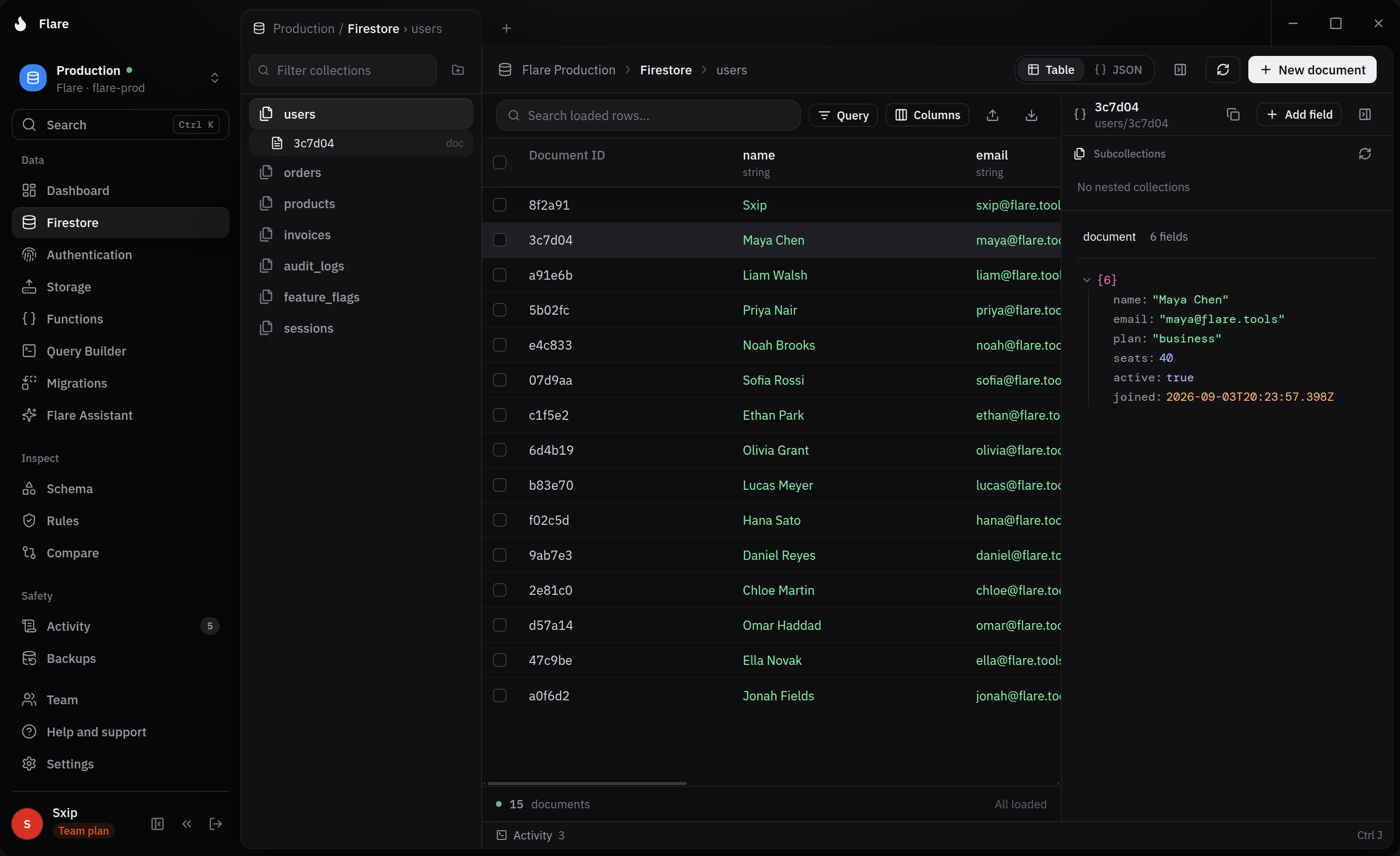Open the Dashboard page

click(121, 191)
